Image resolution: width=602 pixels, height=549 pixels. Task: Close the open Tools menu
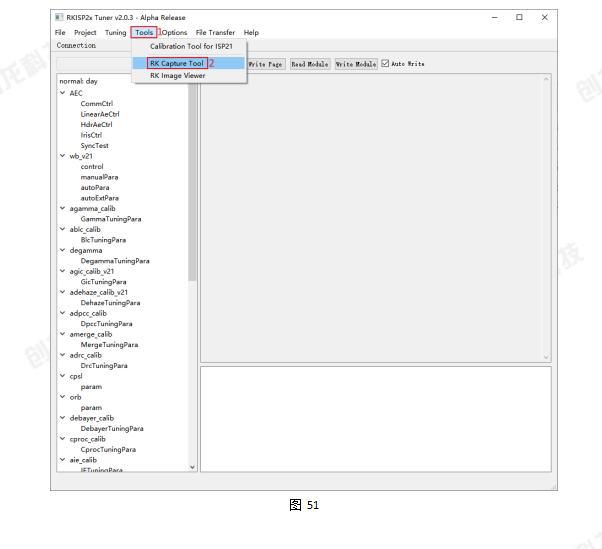[x=144, y=33]
